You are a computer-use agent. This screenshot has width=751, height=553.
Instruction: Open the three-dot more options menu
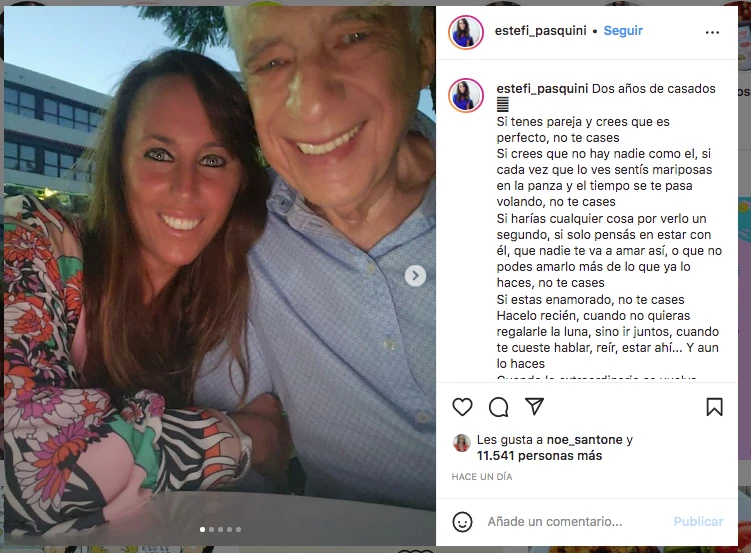(x=712, y=32)
